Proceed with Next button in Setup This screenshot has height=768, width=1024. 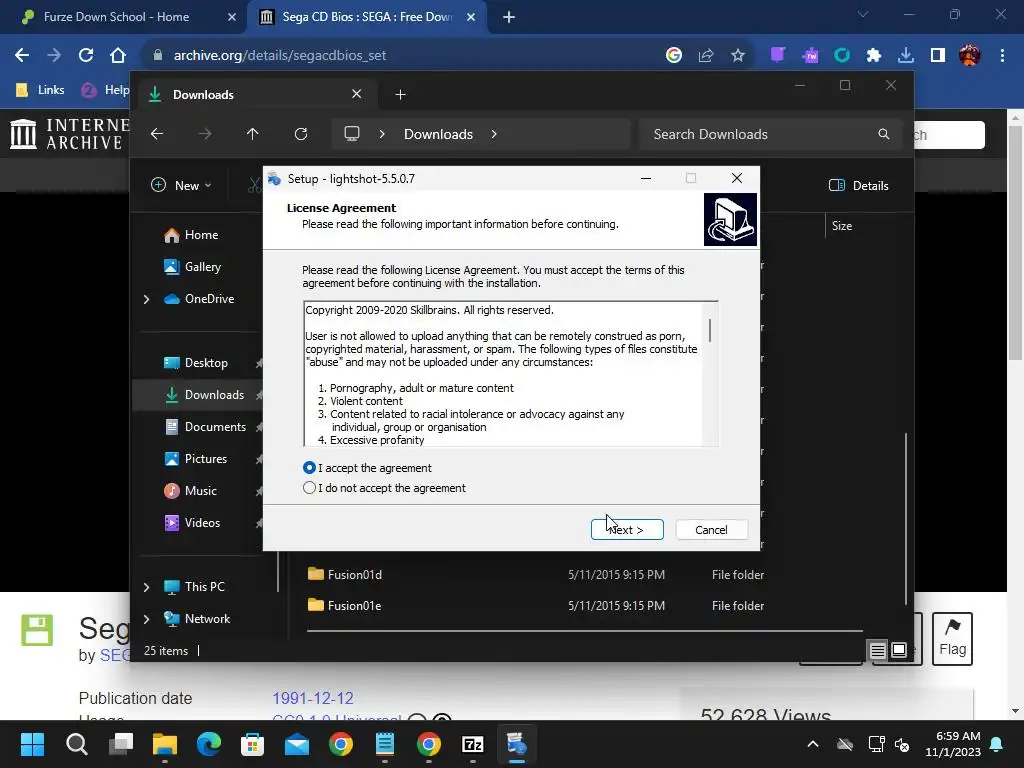(x=627, y=530)
